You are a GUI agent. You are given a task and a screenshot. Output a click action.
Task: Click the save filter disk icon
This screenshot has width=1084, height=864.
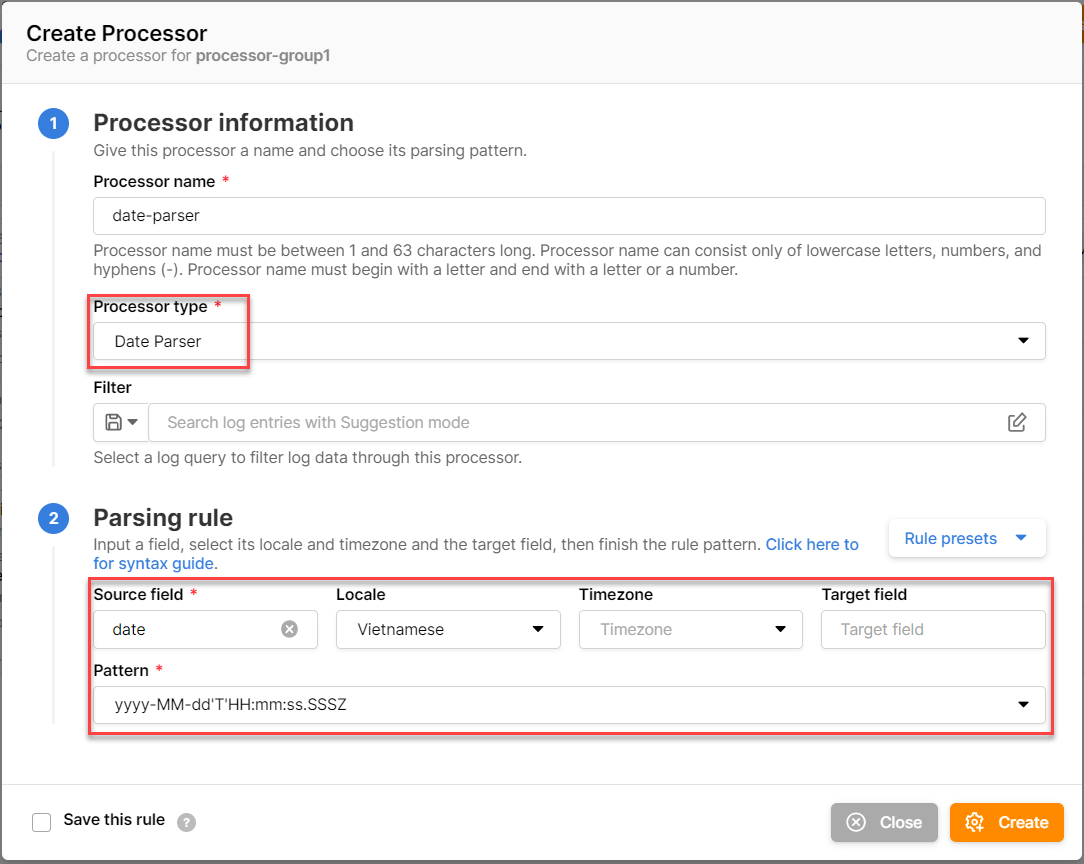click(113, 423)
